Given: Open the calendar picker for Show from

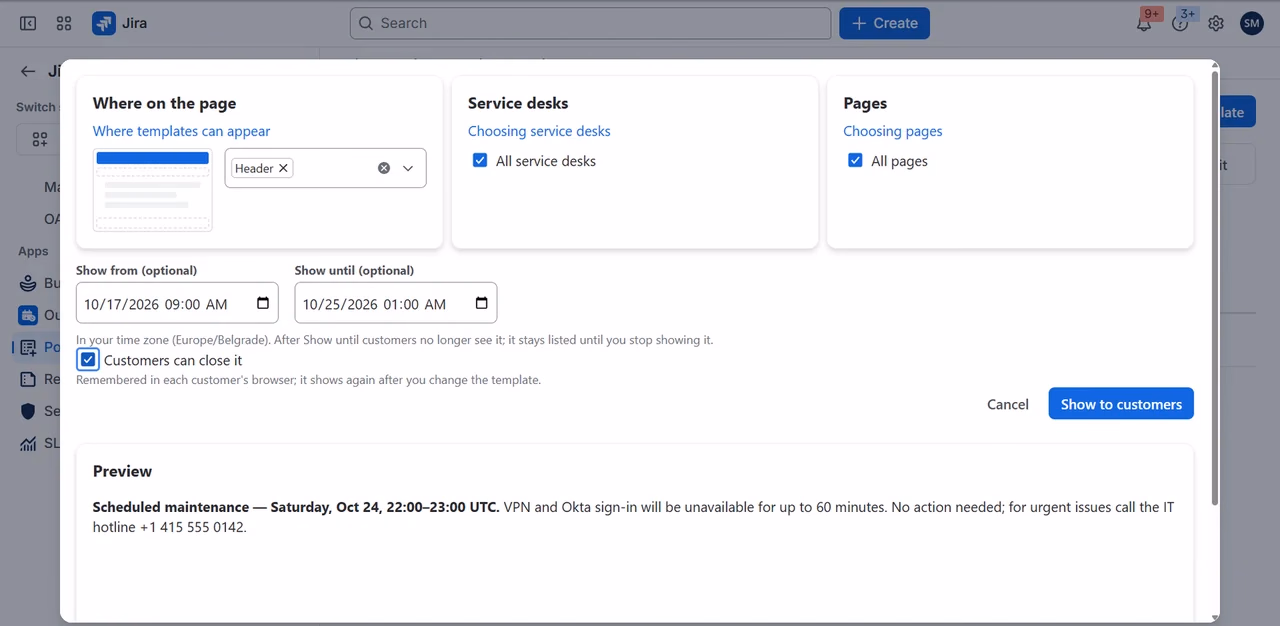Looking at the screenshot, I should [263, 303].
